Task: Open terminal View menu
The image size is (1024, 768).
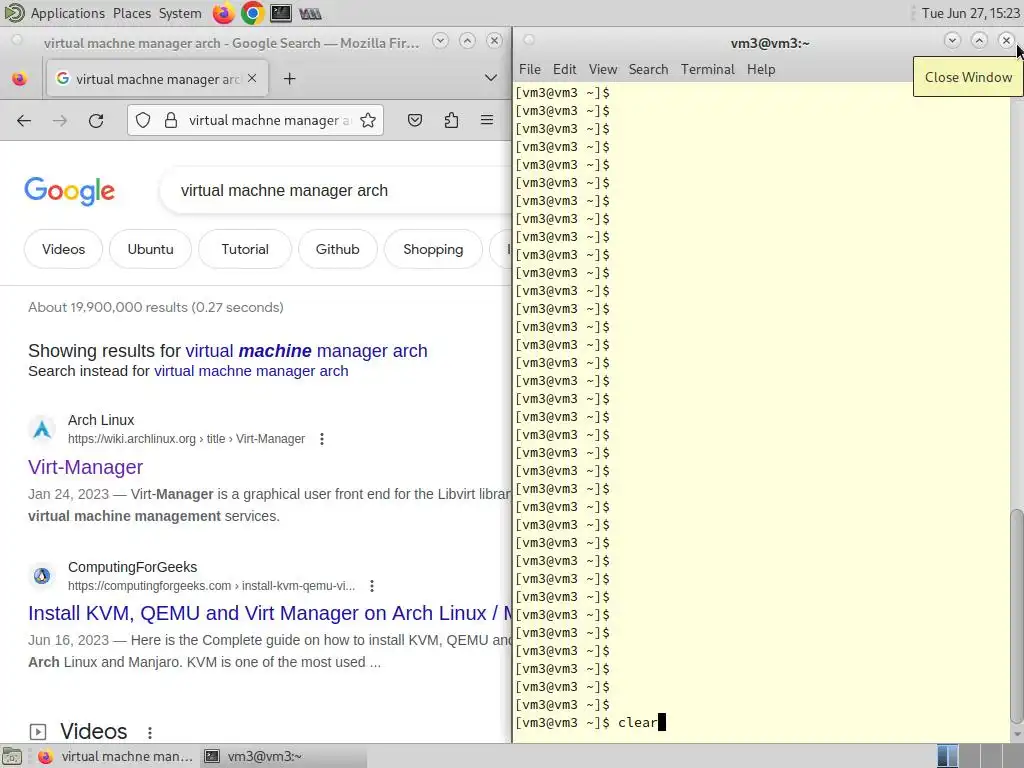Action: [603, 69]
